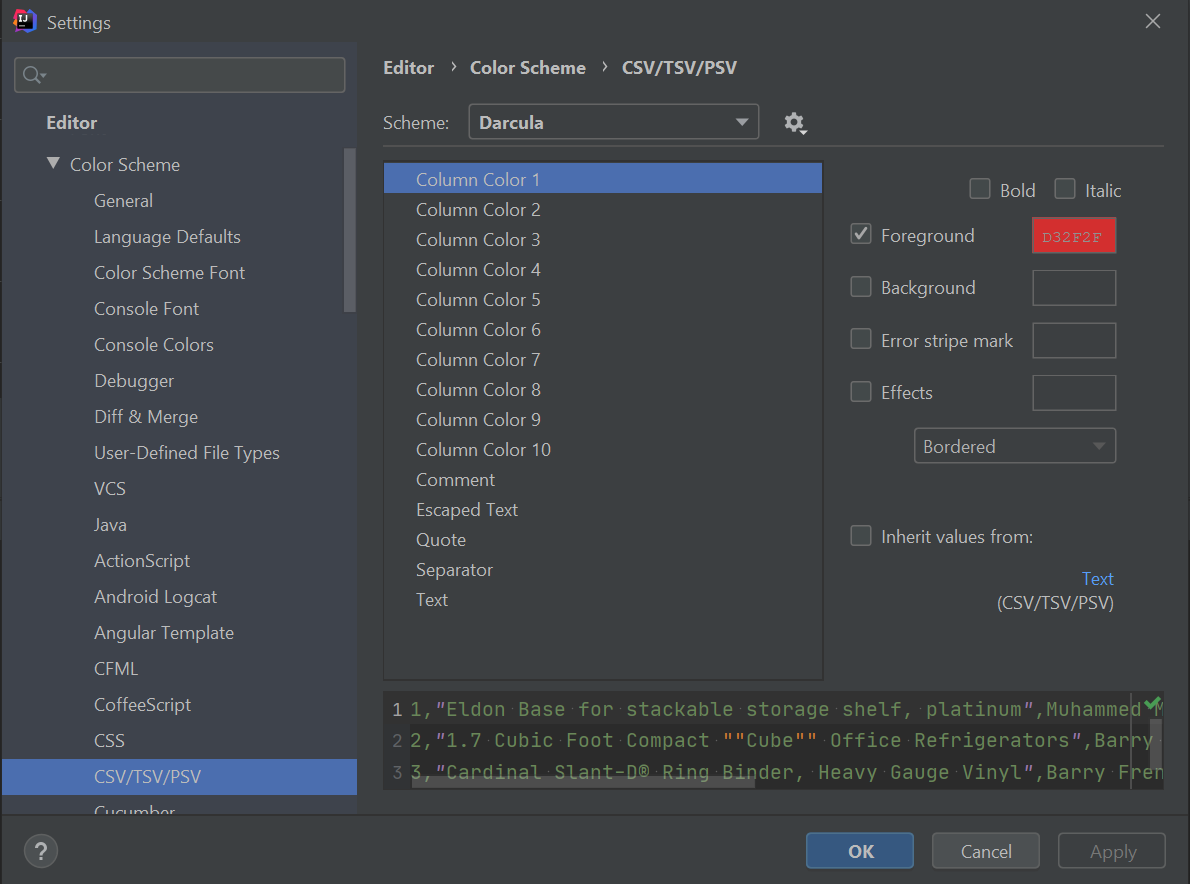The image size is (1190, 884).
Task: Open CoffeeScript color settings
Action: coord(142,705)
